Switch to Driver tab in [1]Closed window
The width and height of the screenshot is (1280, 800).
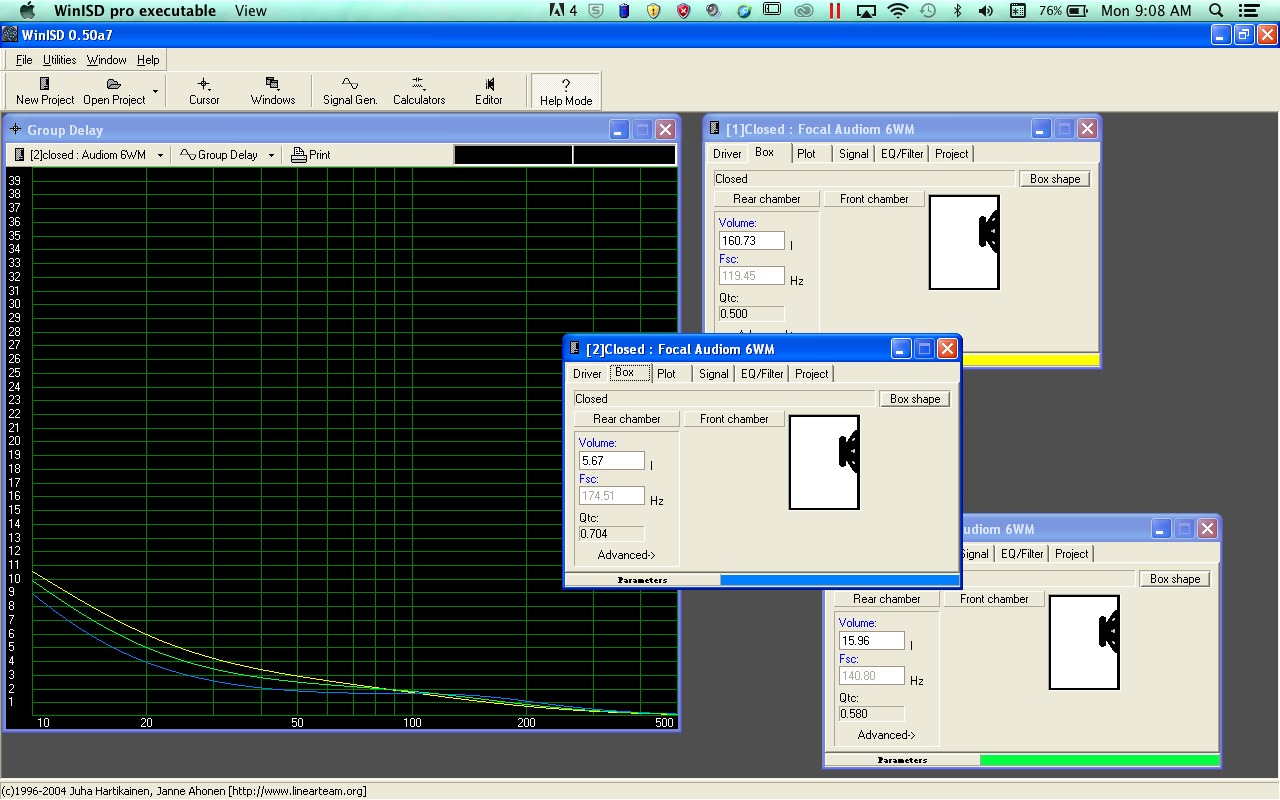pos(727,154)
